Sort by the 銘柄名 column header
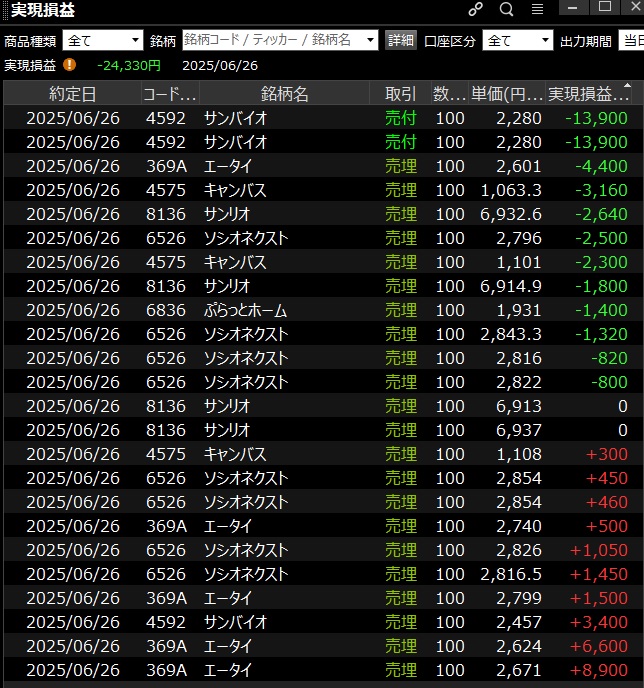 coord(284,93)
